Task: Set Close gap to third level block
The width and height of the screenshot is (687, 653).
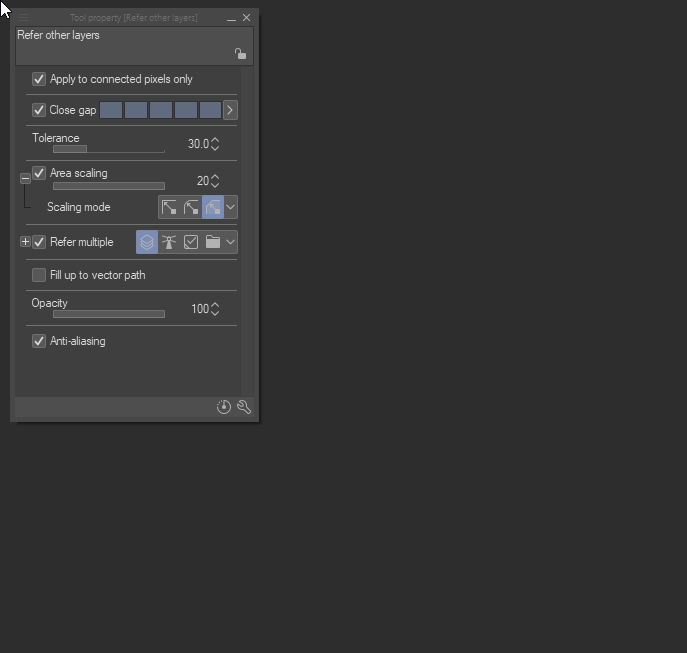Action: 161,110
